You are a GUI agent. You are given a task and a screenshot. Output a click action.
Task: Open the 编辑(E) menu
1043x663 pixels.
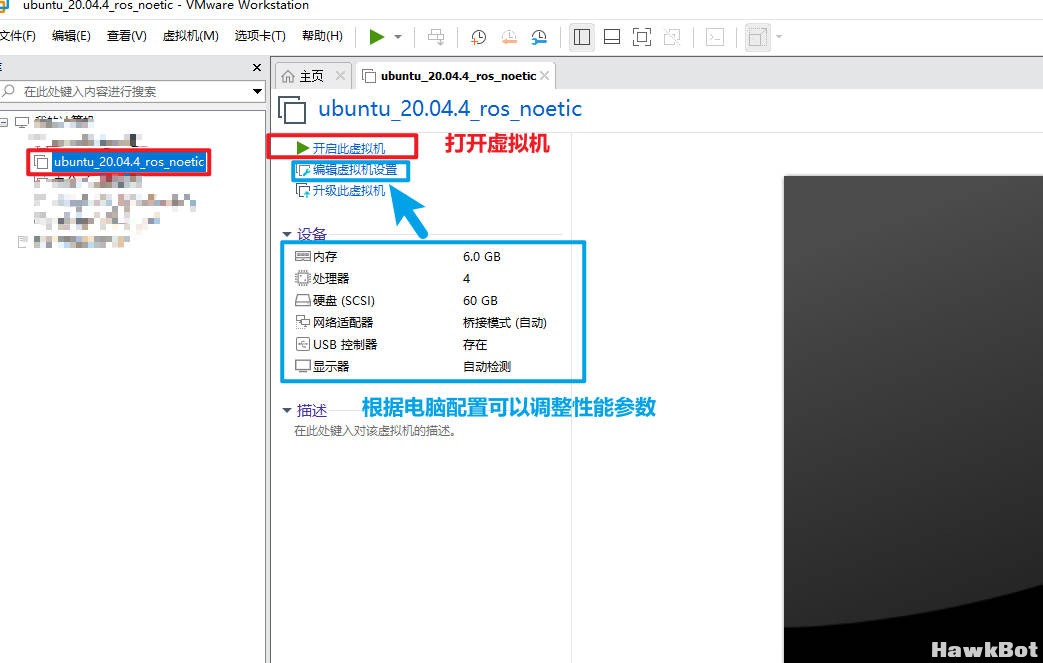71,36
